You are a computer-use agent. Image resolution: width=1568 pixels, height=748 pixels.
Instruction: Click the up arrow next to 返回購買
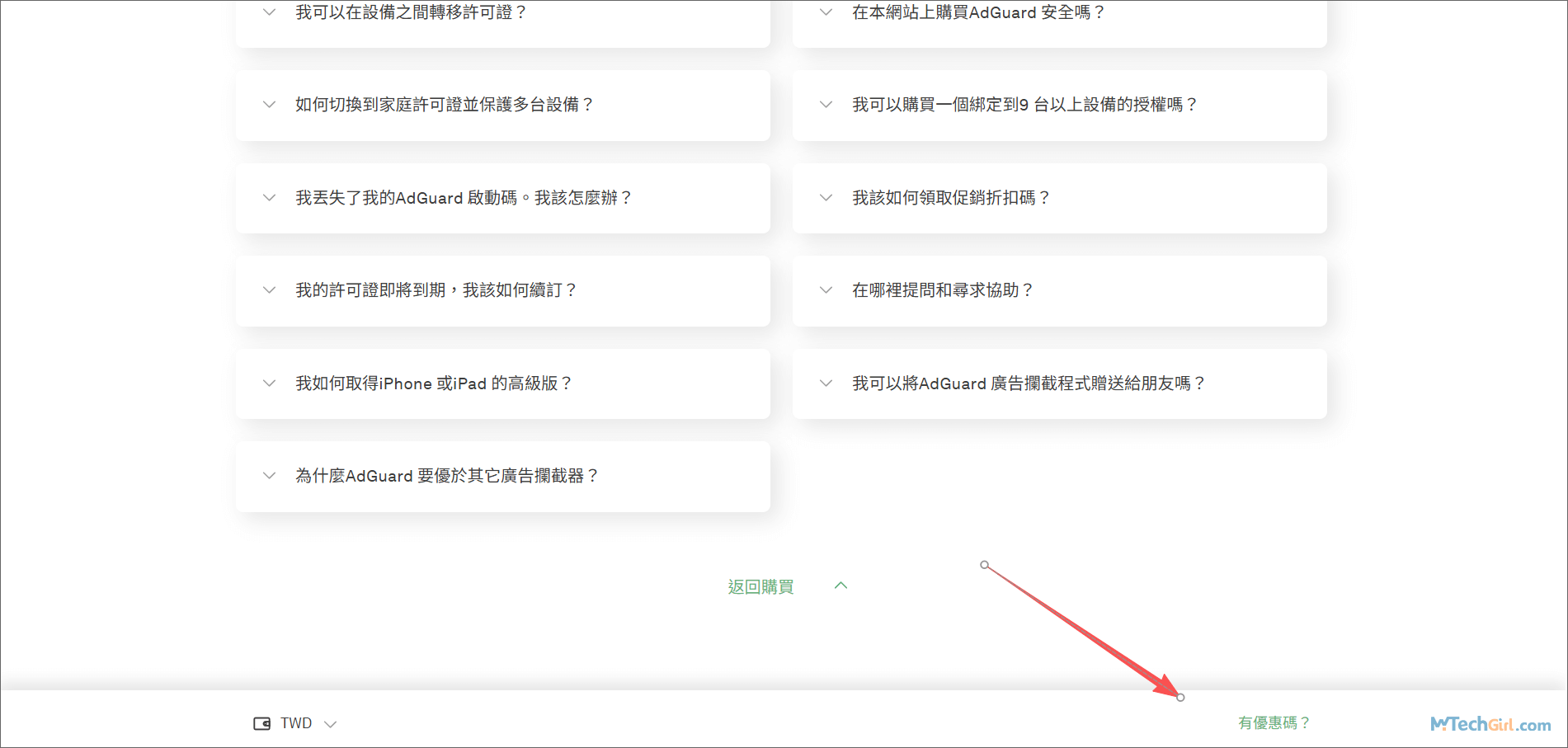point(841,586)
